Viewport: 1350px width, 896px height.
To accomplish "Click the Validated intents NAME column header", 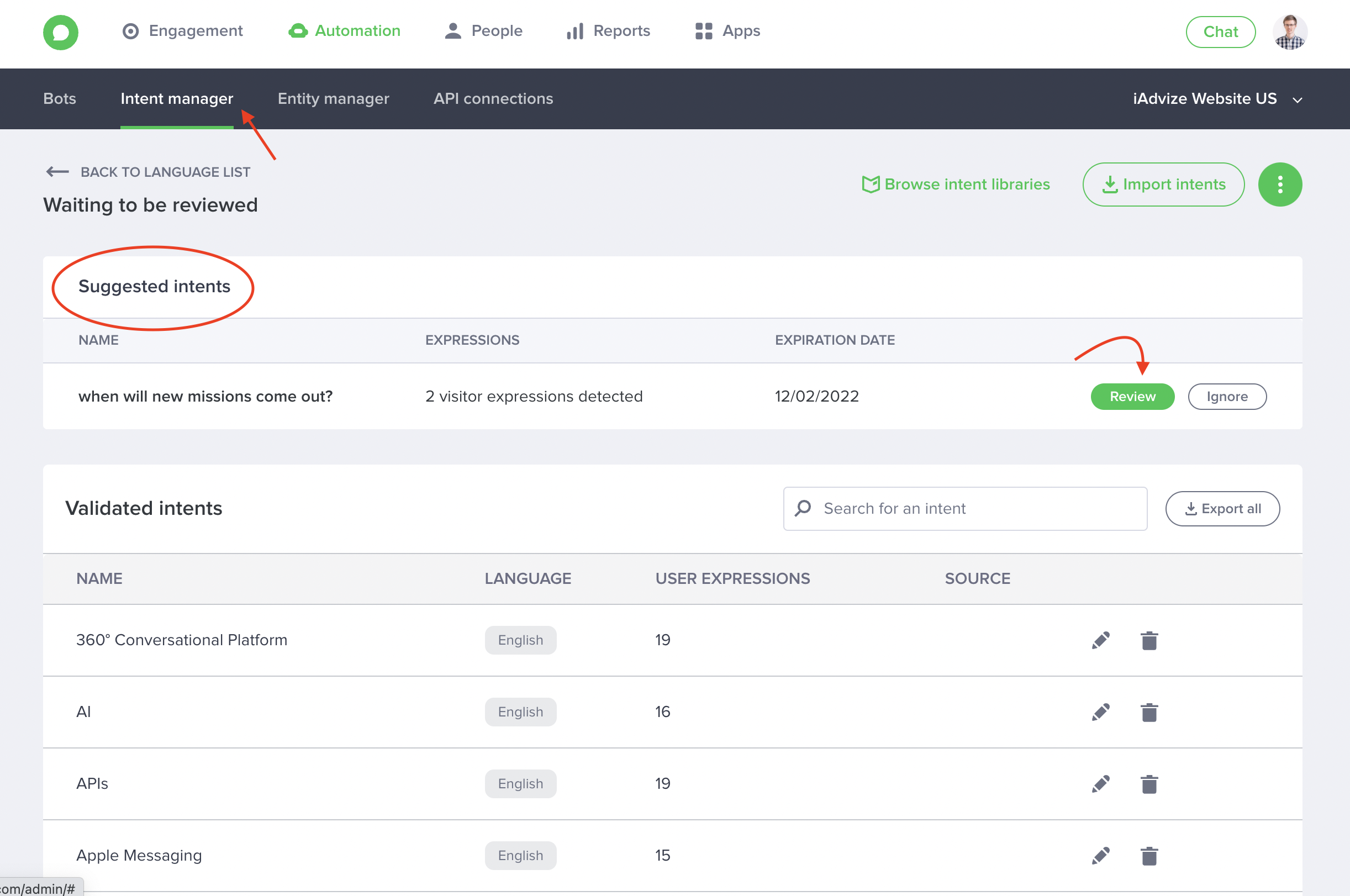I will pyautogui.click(x=99, y=578).
